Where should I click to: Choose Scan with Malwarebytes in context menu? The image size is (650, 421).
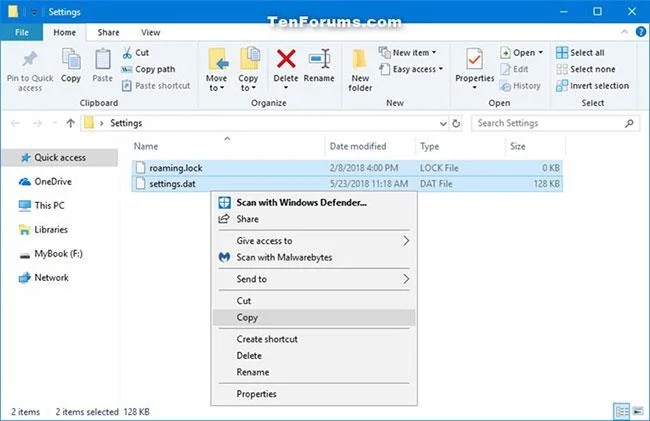(x=313, y=257)
